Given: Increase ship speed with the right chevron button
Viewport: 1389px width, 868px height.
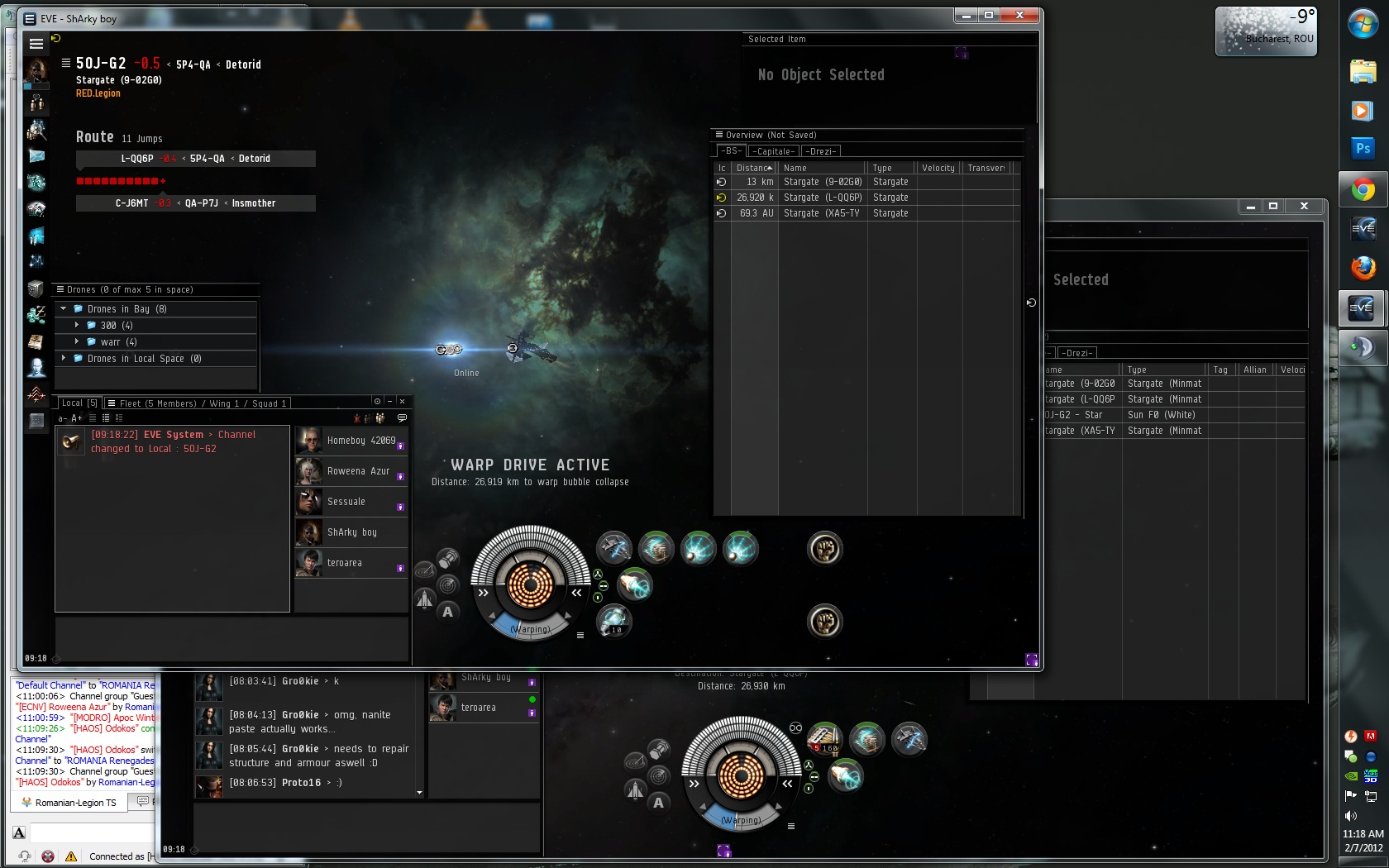Looking at the screenshot, I should [576, 593].
